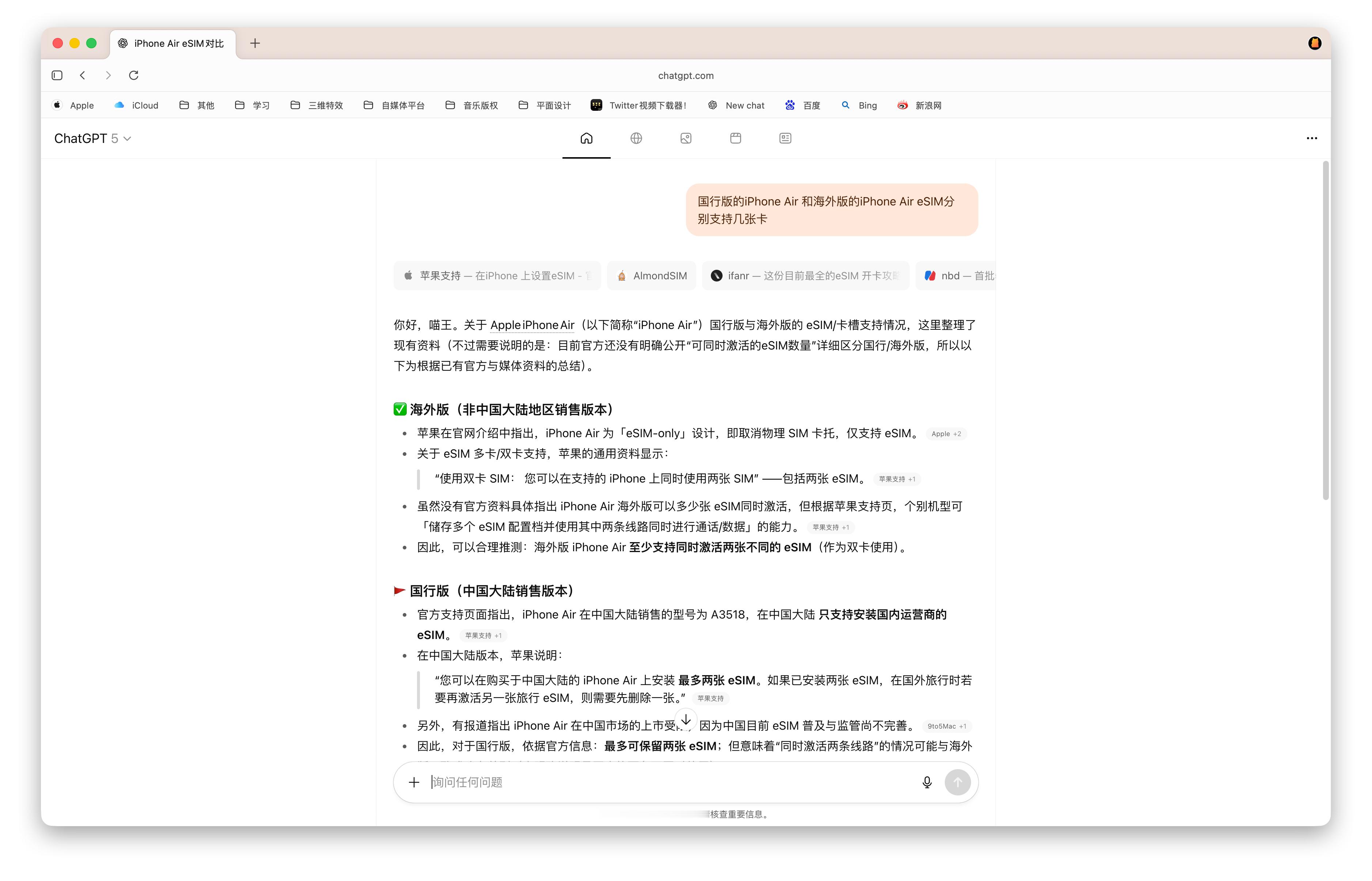This screenshot has width=1372, height=881.
Task: Open the 苹果支持 source citation chip
Action: pyautogui.click(x=497, y=276)
